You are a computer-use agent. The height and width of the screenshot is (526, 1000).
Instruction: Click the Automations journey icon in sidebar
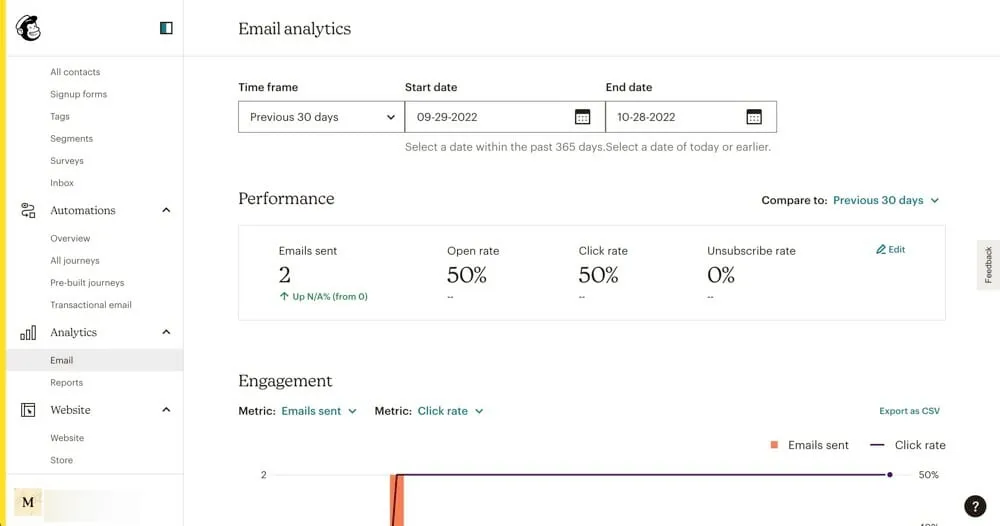(28, 211)
